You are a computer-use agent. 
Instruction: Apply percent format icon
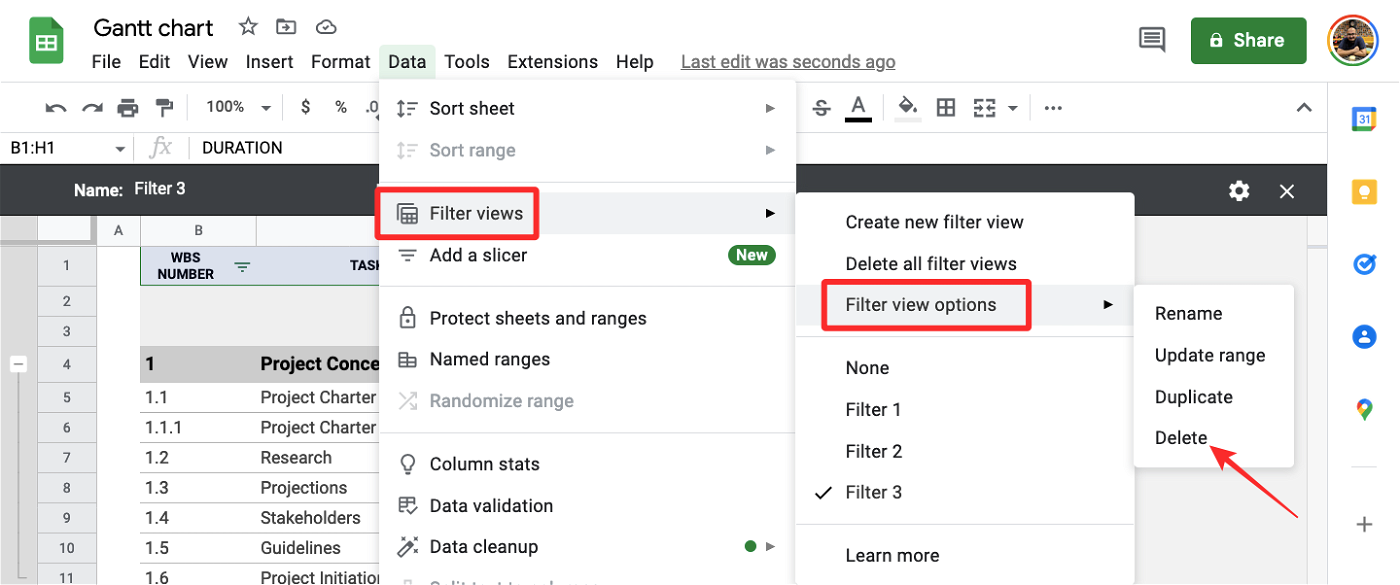[341, 107]
